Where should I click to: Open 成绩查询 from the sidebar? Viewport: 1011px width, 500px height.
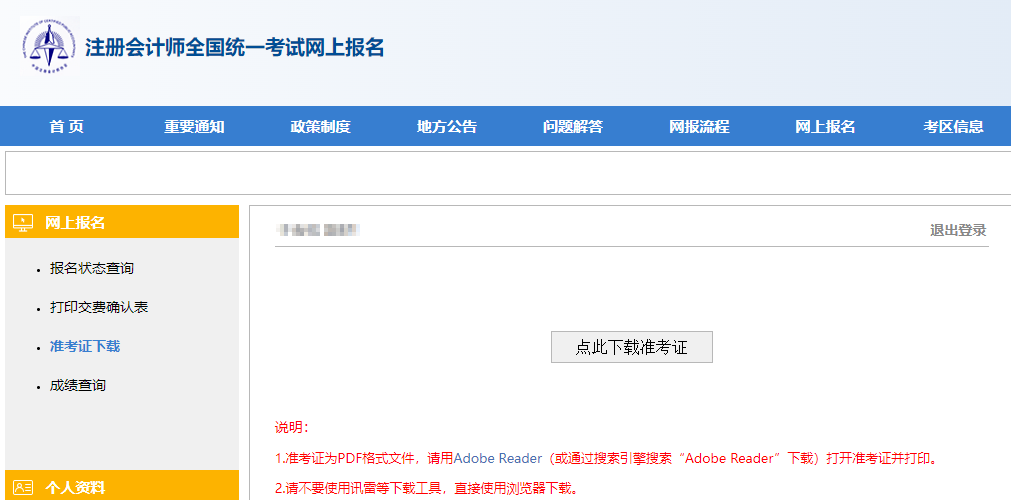pos(77,385)
